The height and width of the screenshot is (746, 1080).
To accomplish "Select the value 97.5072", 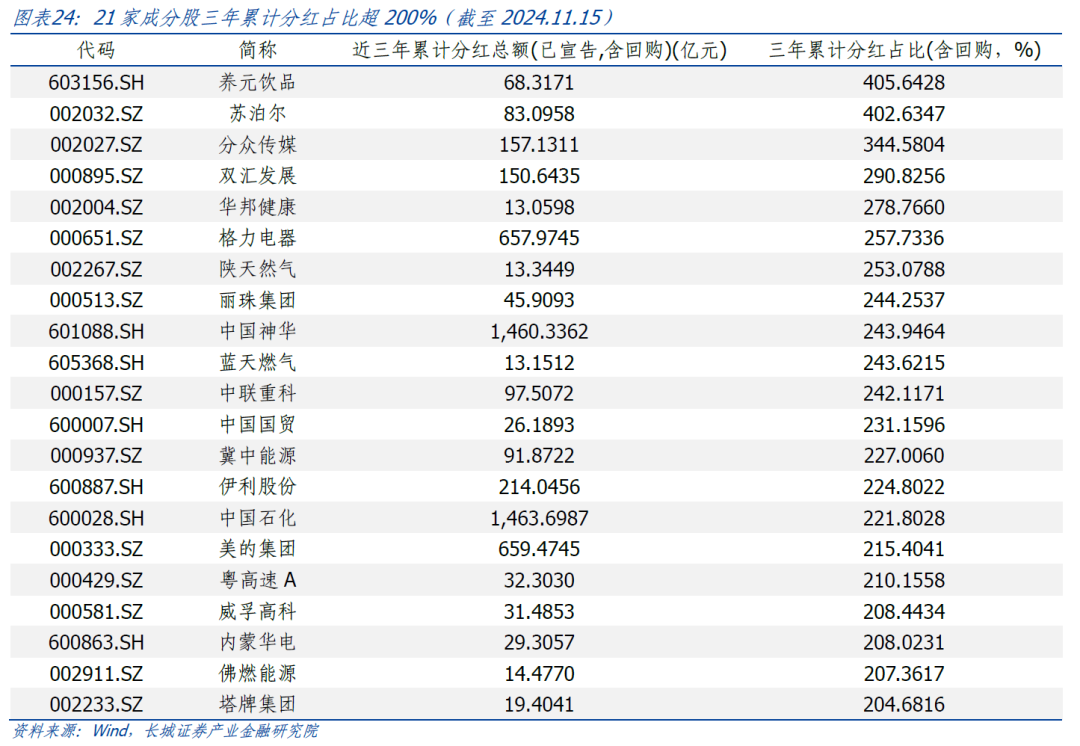I will 539,394.
